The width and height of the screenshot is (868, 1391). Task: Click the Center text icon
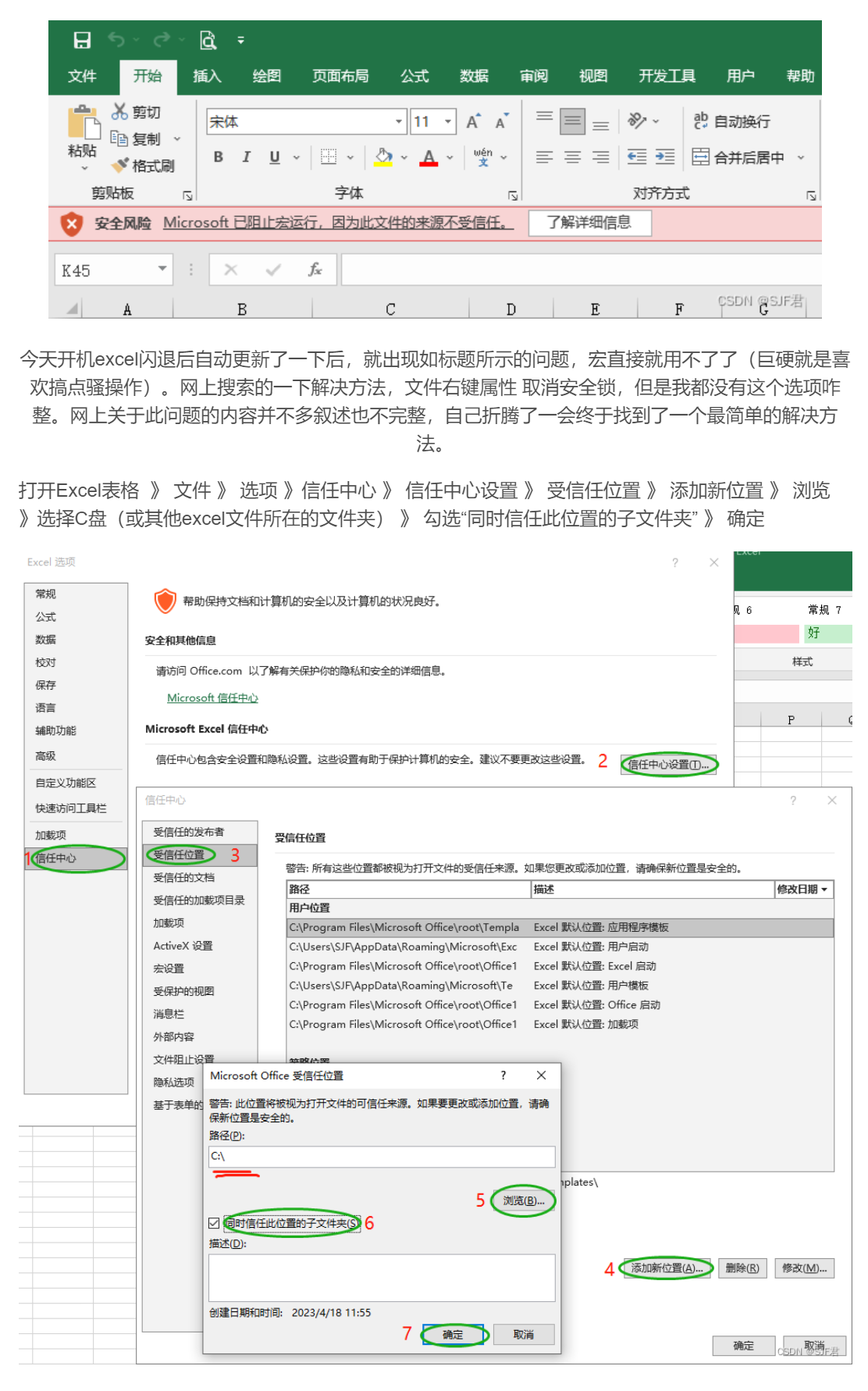(572, 157)
